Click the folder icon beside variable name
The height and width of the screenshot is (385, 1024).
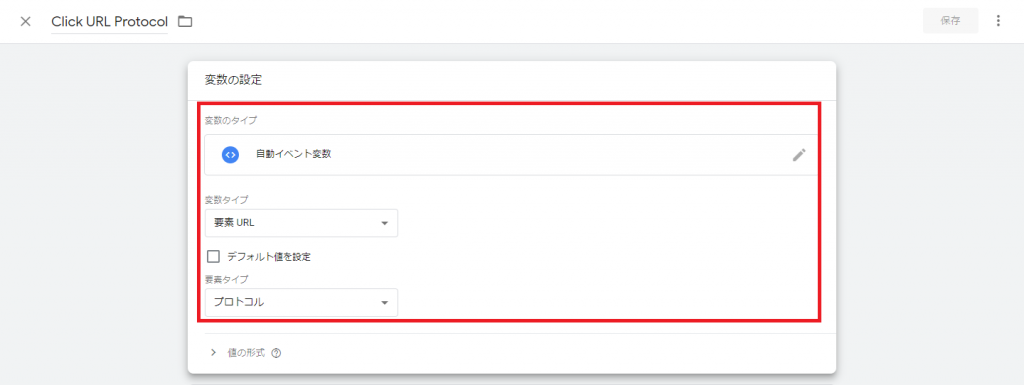point(185,22)
